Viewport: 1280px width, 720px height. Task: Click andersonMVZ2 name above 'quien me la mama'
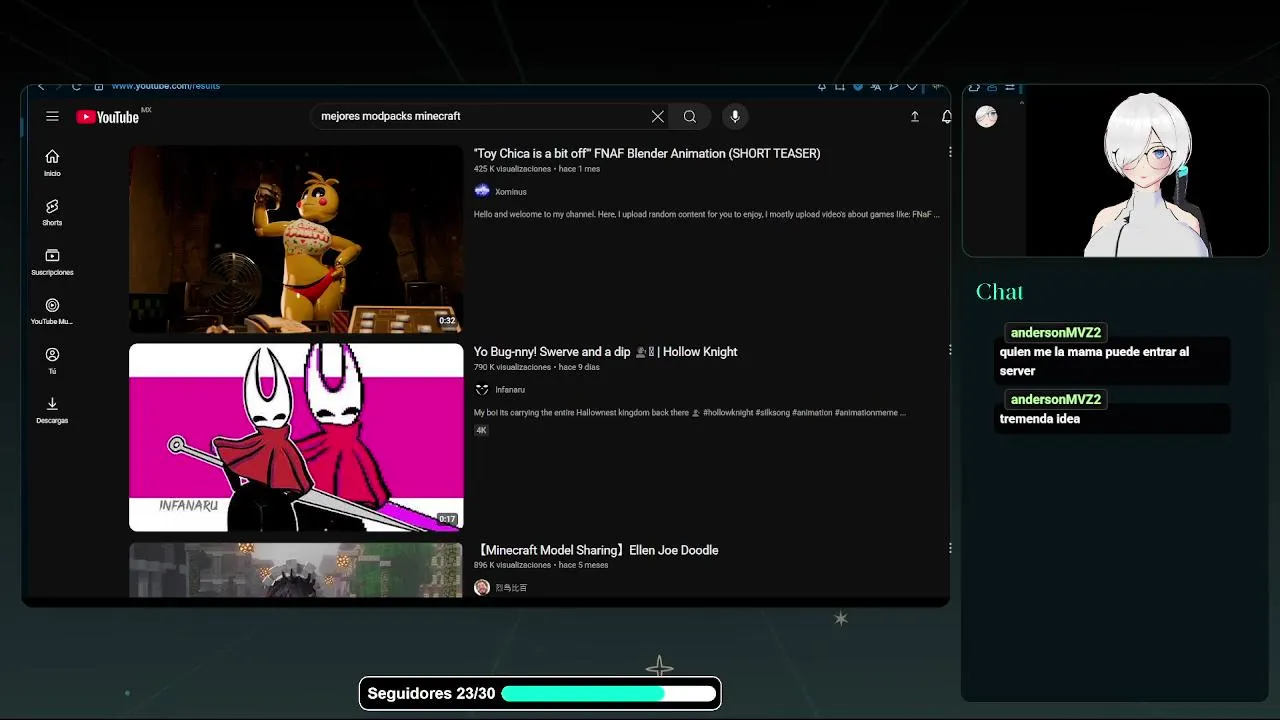click(x=1056, y=333)
